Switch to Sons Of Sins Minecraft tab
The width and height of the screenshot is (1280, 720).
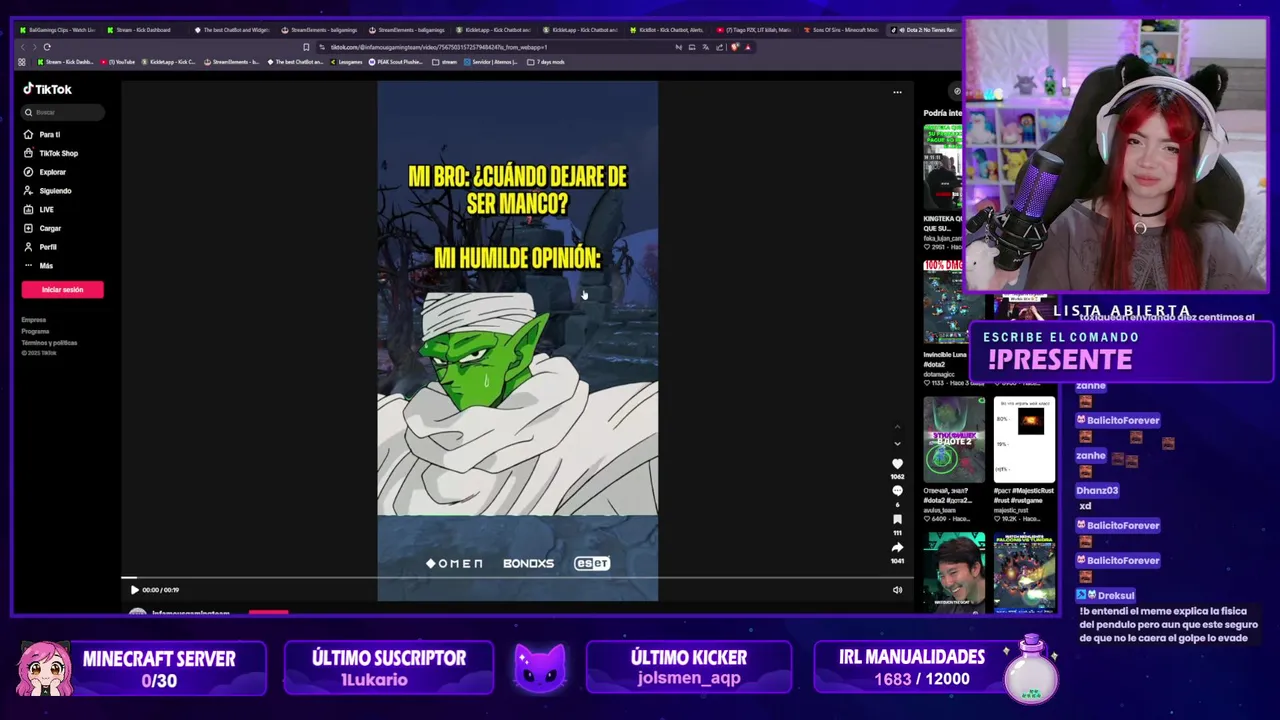841,30
